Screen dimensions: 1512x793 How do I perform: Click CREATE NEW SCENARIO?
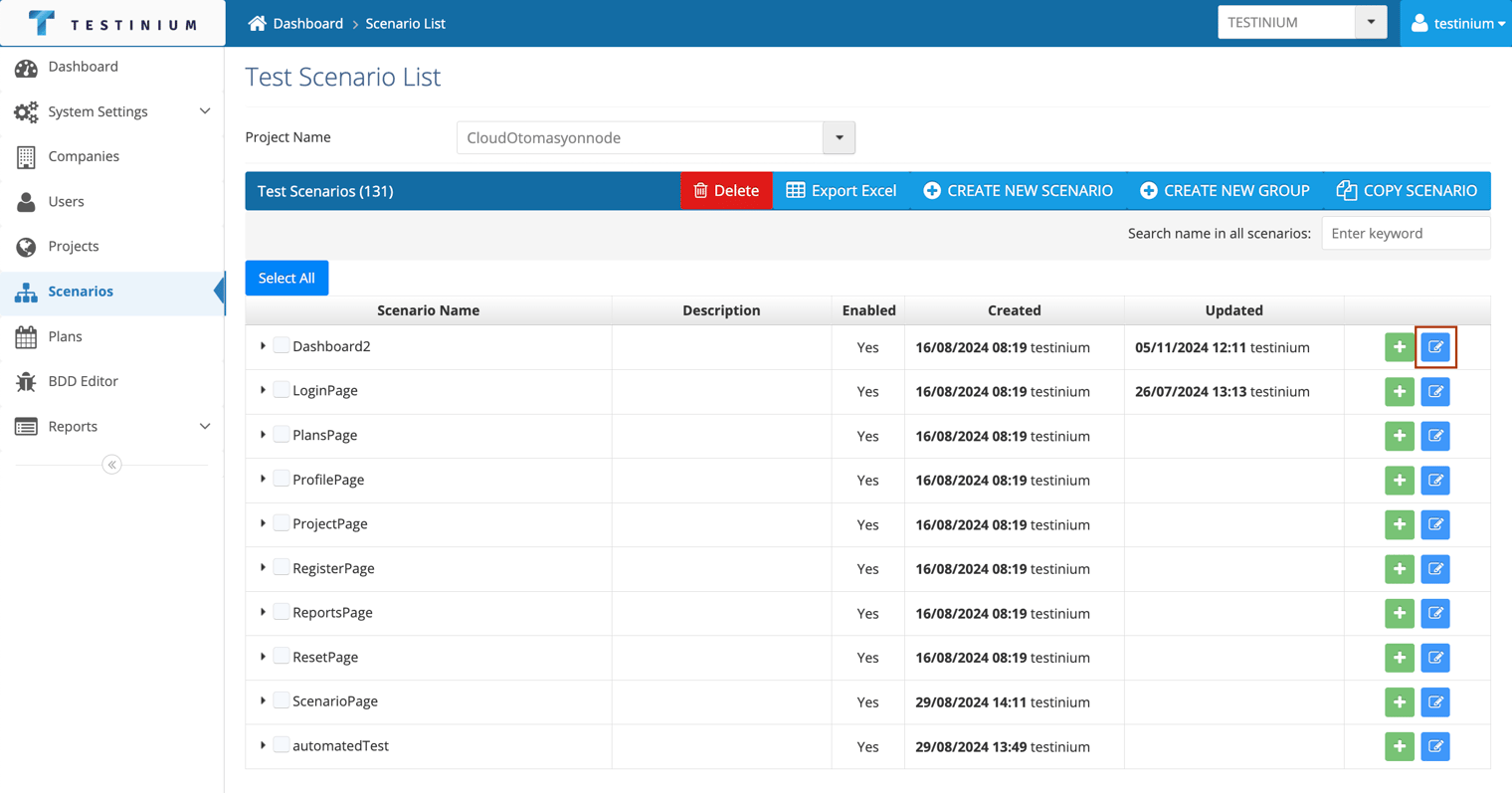pyautogui.click(x=1018, y=190)
